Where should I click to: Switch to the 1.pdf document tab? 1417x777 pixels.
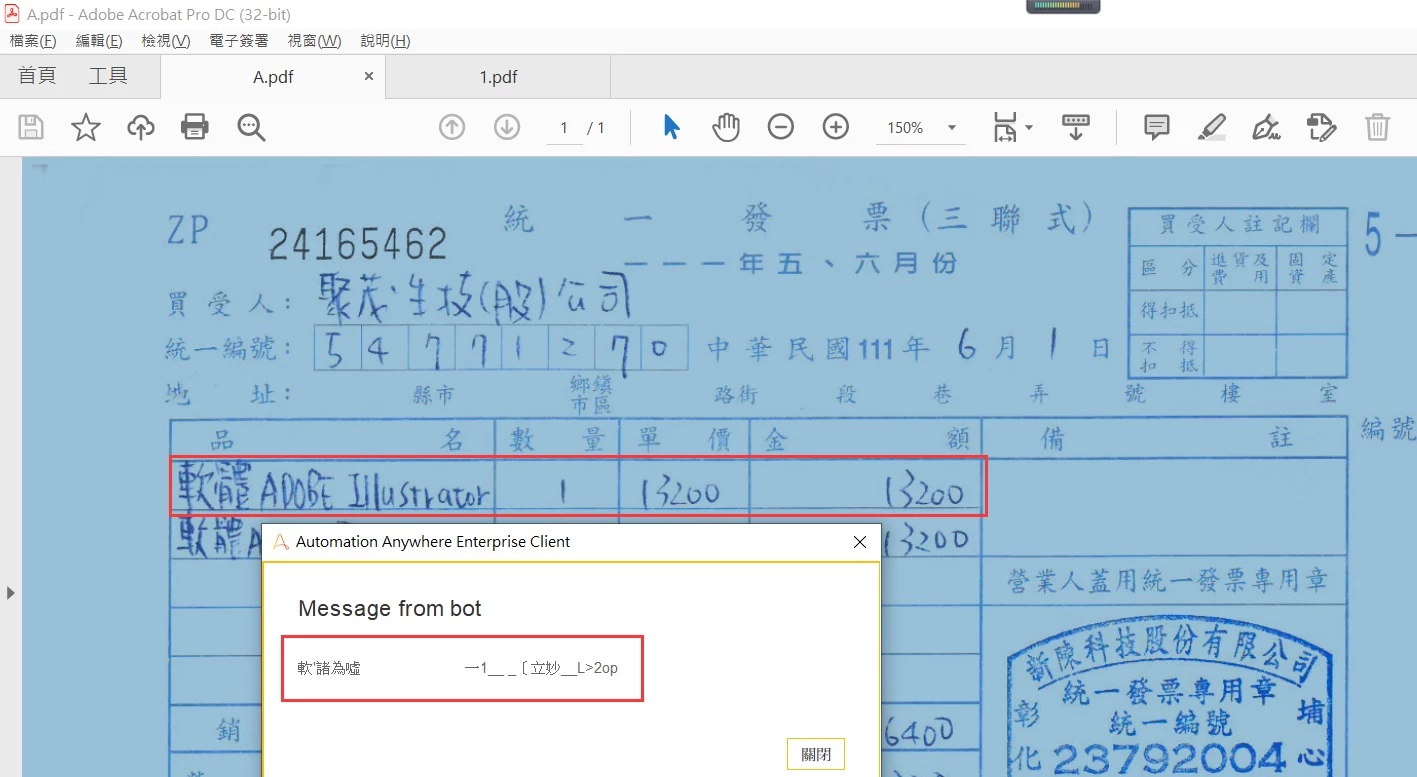coord(498,77)
